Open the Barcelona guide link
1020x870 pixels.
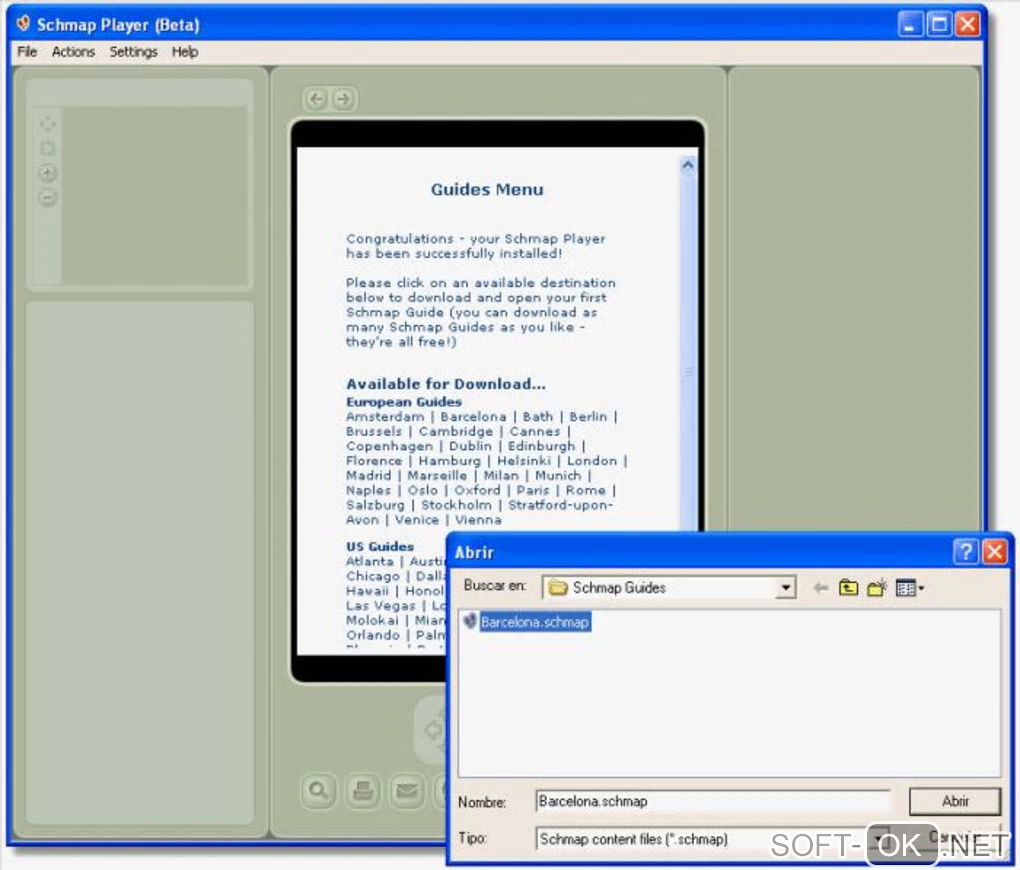pyautogui.click(x=473, y=416)
